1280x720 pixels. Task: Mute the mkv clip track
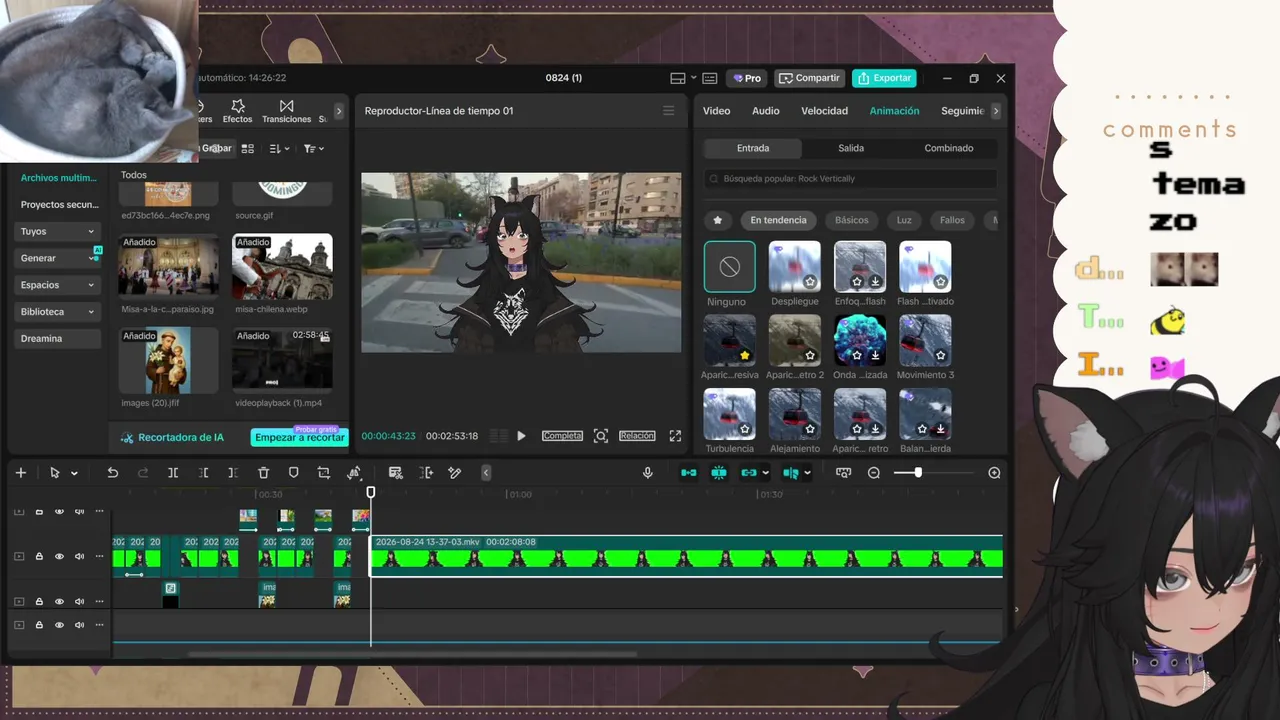pos(79,556)
